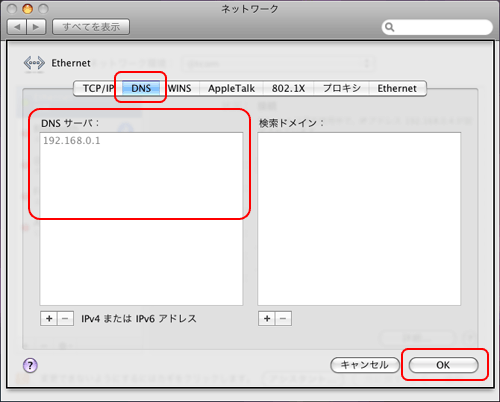Open the 802.1X tab
Screen dimensions: 500x402
pos(288,88)
